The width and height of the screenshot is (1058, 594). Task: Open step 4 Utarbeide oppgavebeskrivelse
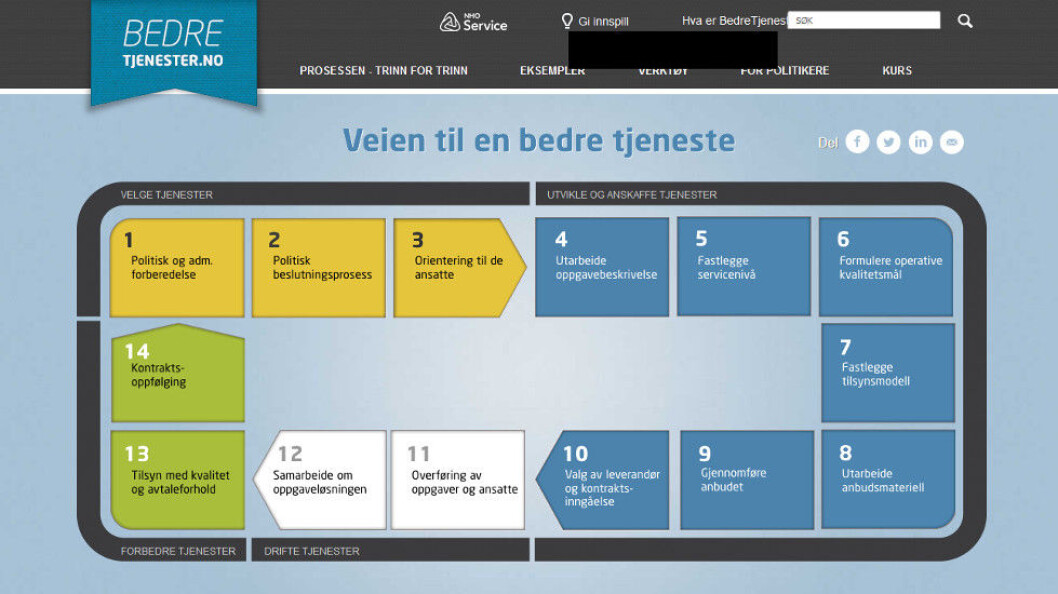click(x=602, y=267)
